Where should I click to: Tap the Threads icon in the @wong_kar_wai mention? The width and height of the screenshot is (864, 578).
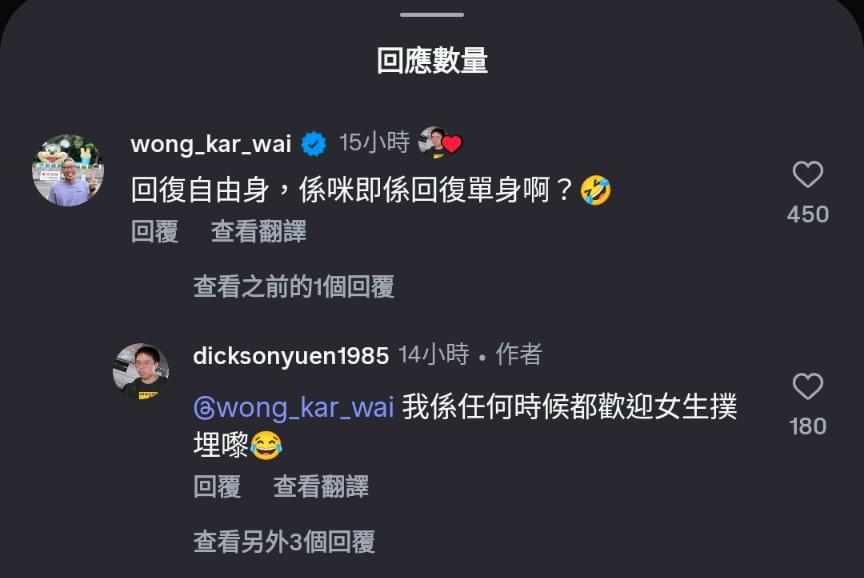(204, 408)
